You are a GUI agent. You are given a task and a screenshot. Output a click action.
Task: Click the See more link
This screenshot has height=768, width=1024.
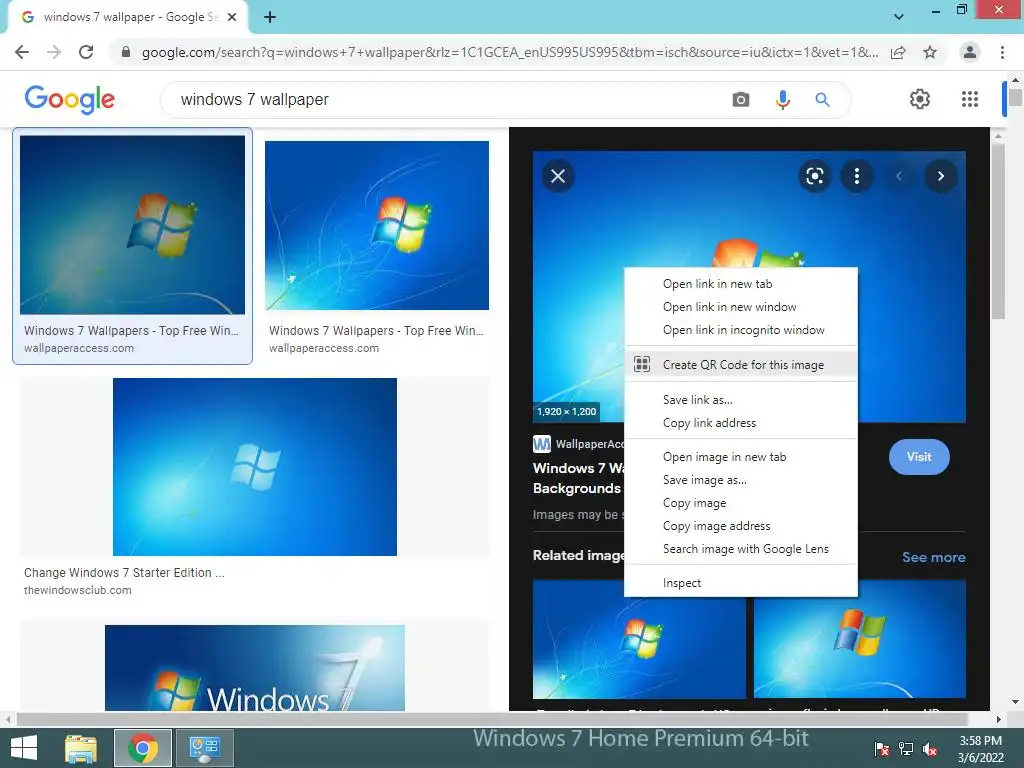pyautogui.click(x=933, y=557)
